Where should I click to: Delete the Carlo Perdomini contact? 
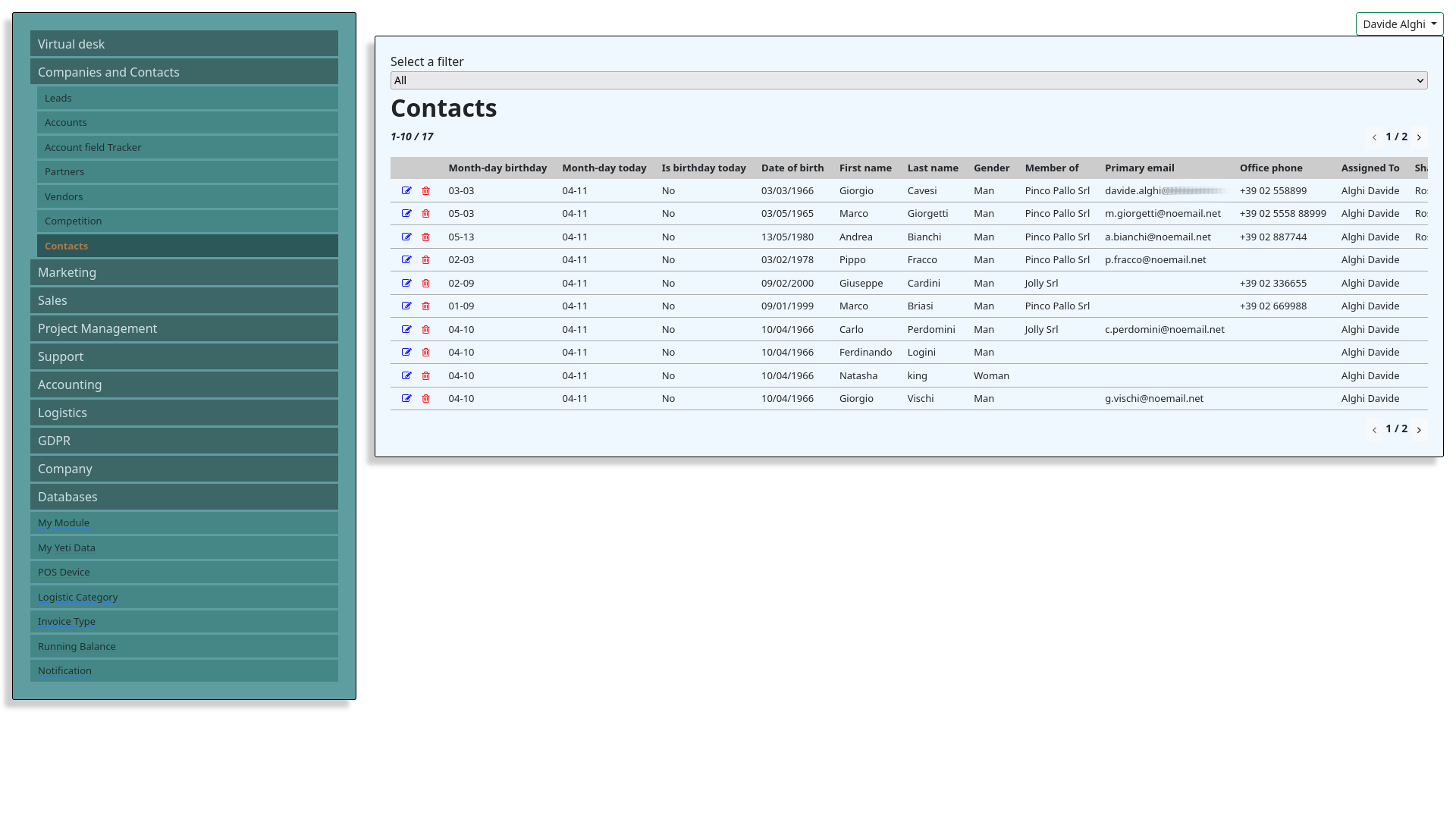point(425,329)
